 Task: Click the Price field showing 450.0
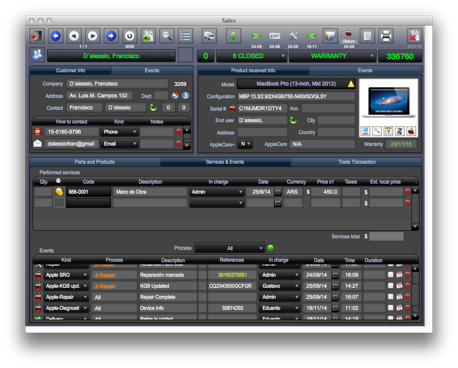pyautogui.click(x=325, y=192)
